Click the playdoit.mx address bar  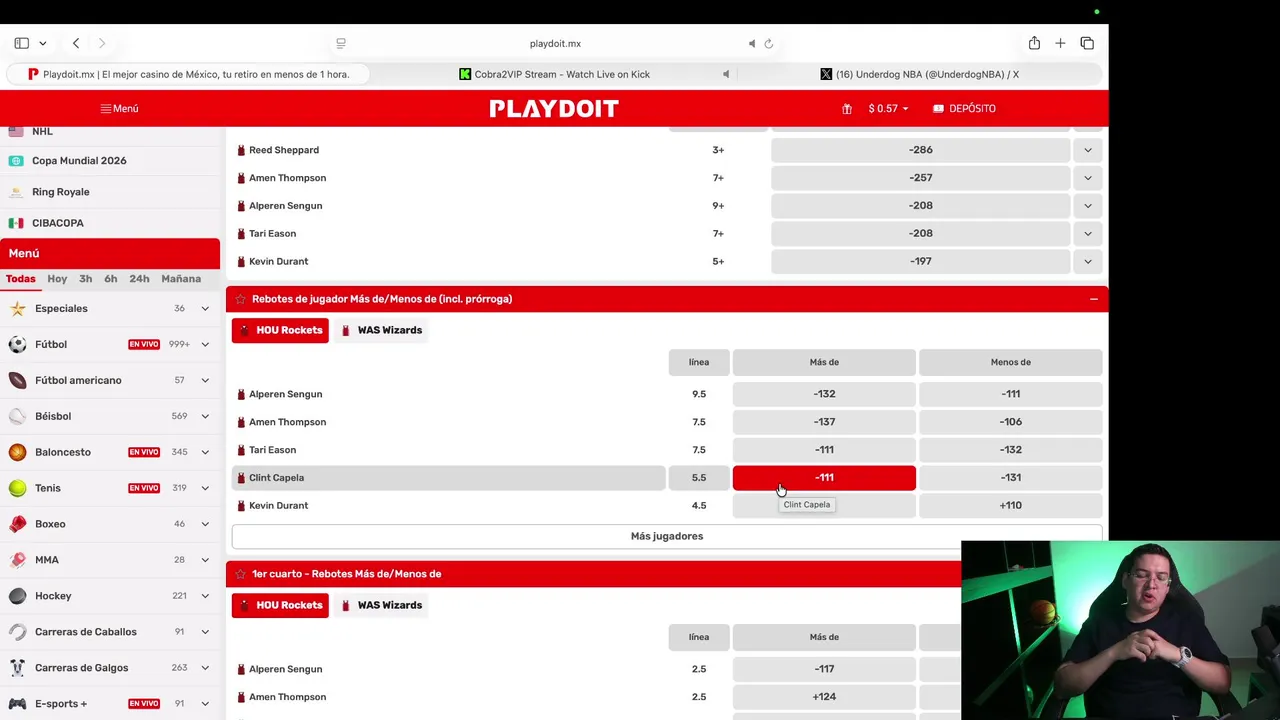tap(555, 43)
